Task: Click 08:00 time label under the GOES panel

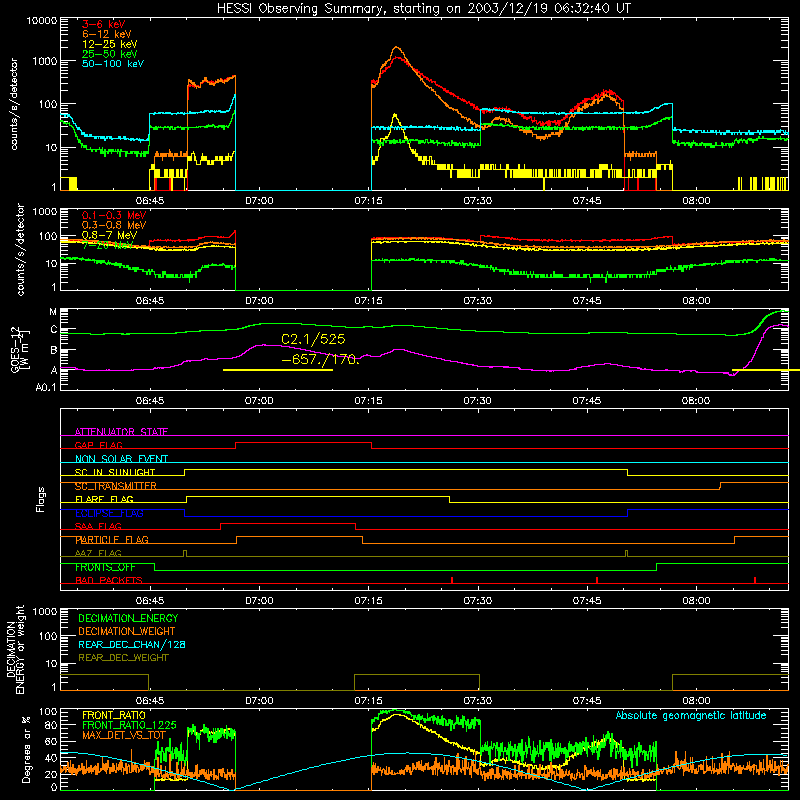Action: 696,401
